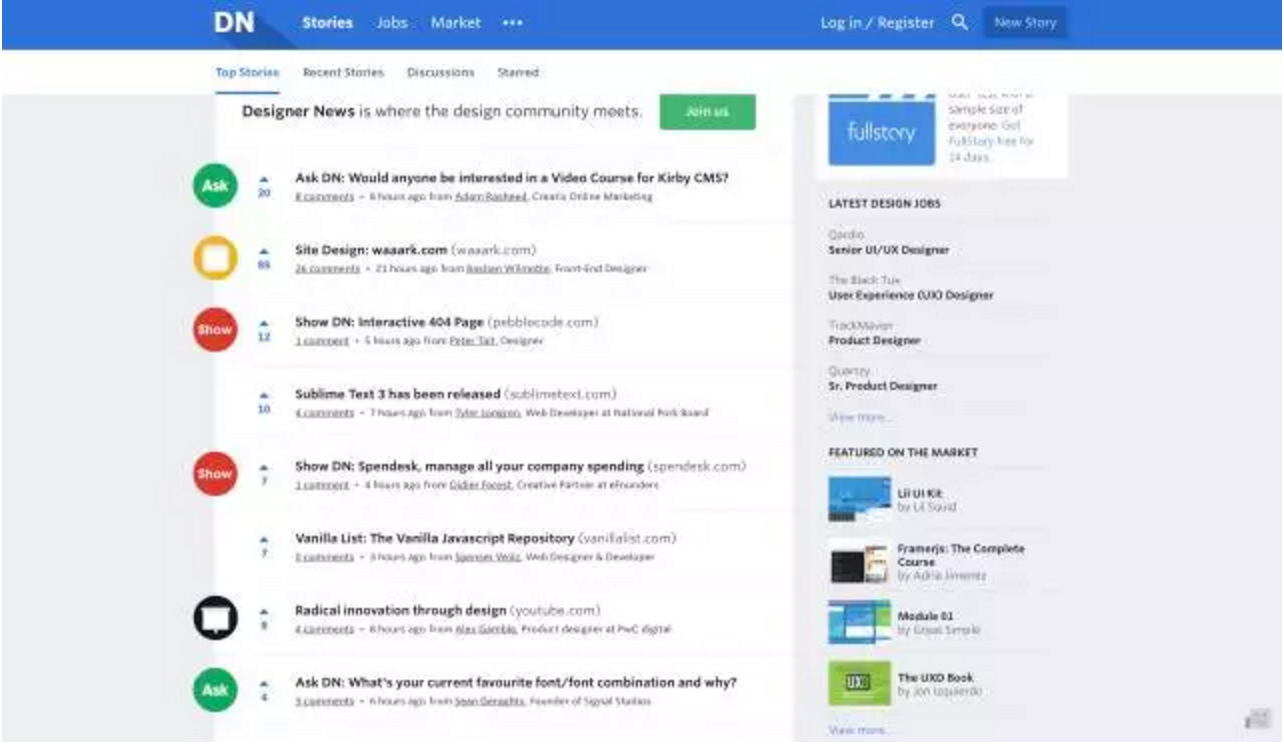View comments on the Kirby CMS story
1284x746 pixels.
coord(324,197)
